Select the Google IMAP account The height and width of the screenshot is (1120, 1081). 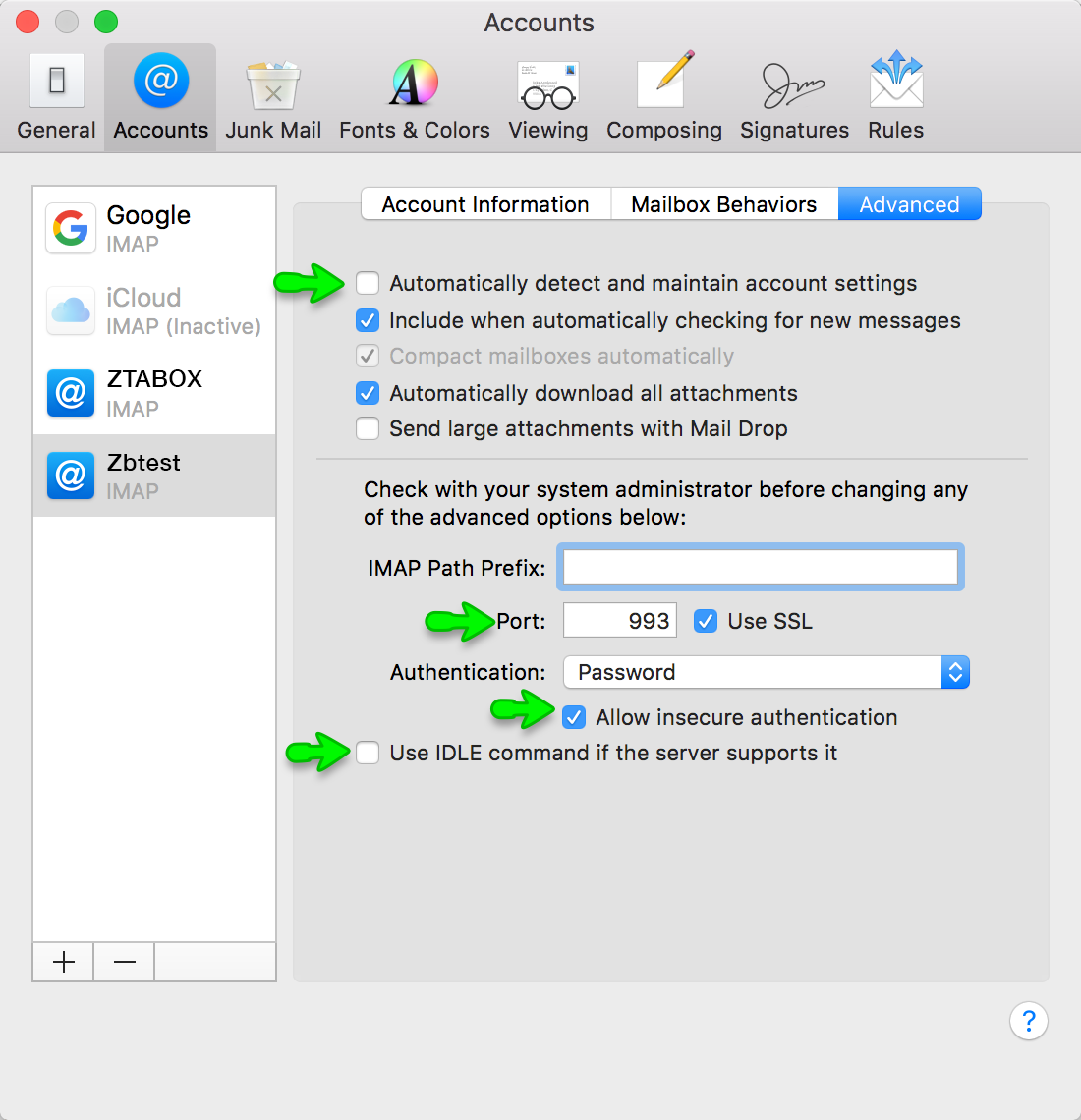pyautogui.click(x=154, y=228)
